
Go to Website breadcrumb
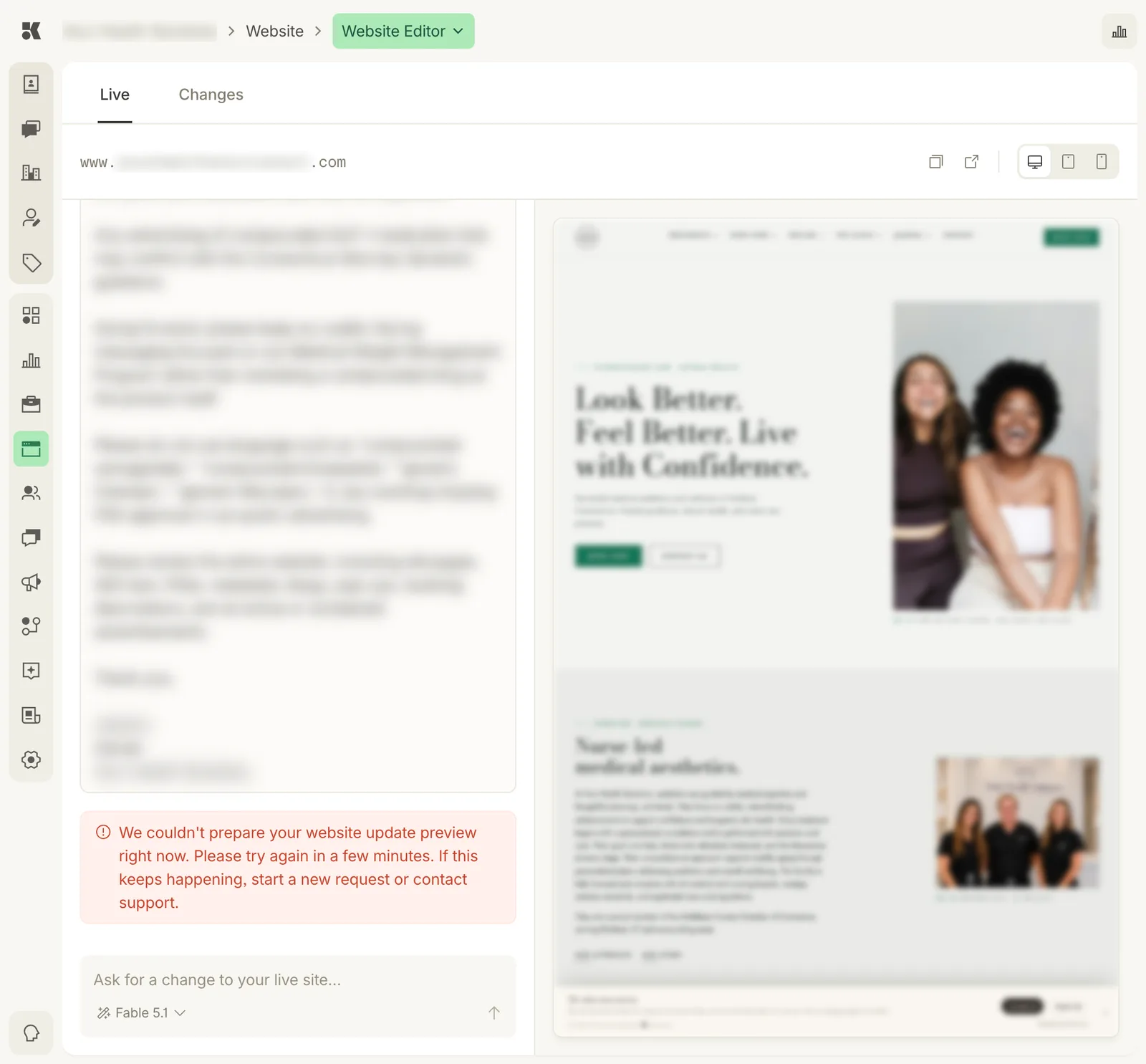point(275,32)
